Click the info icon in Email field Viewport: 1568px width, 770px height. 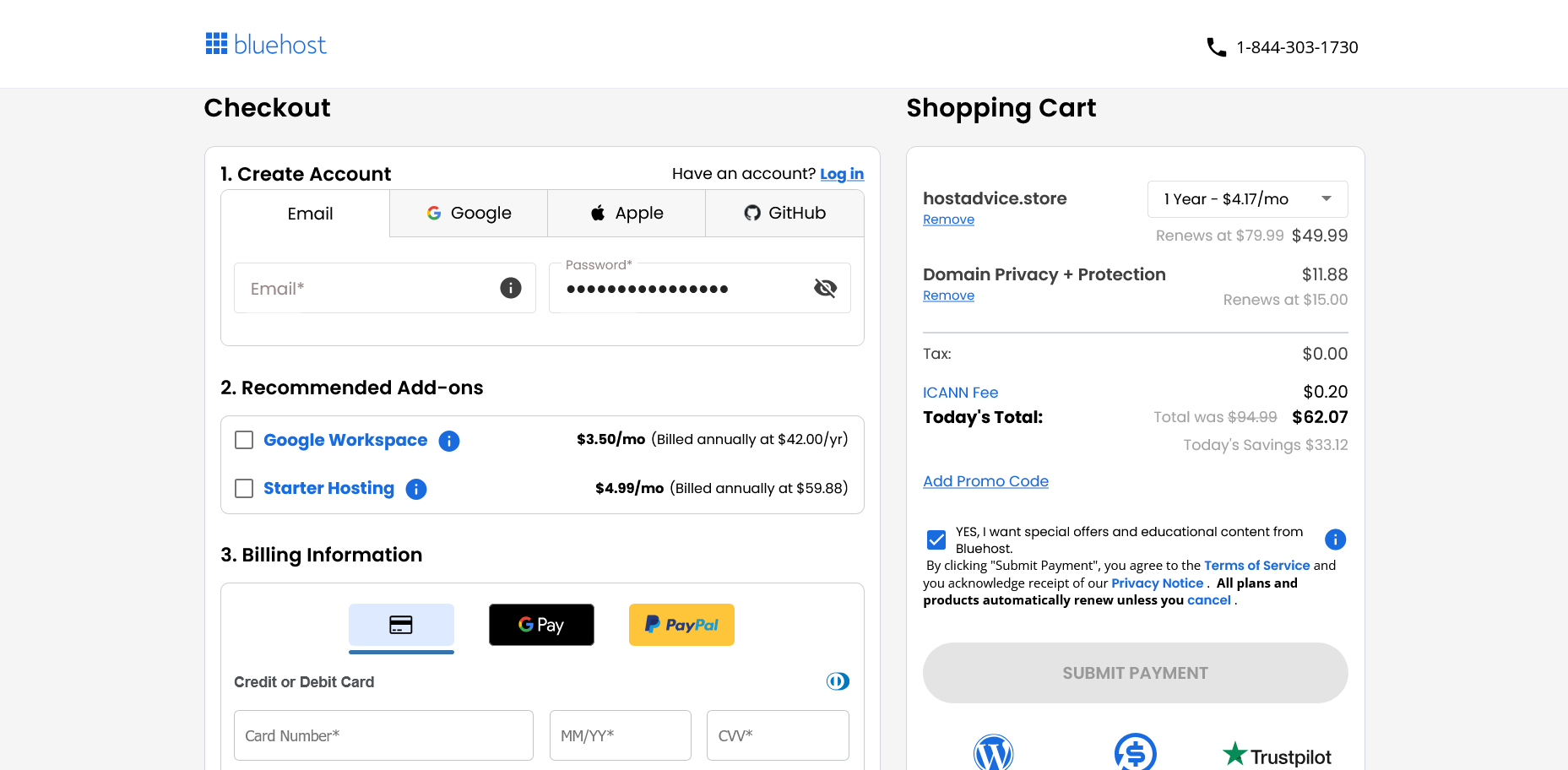[511, 288]
